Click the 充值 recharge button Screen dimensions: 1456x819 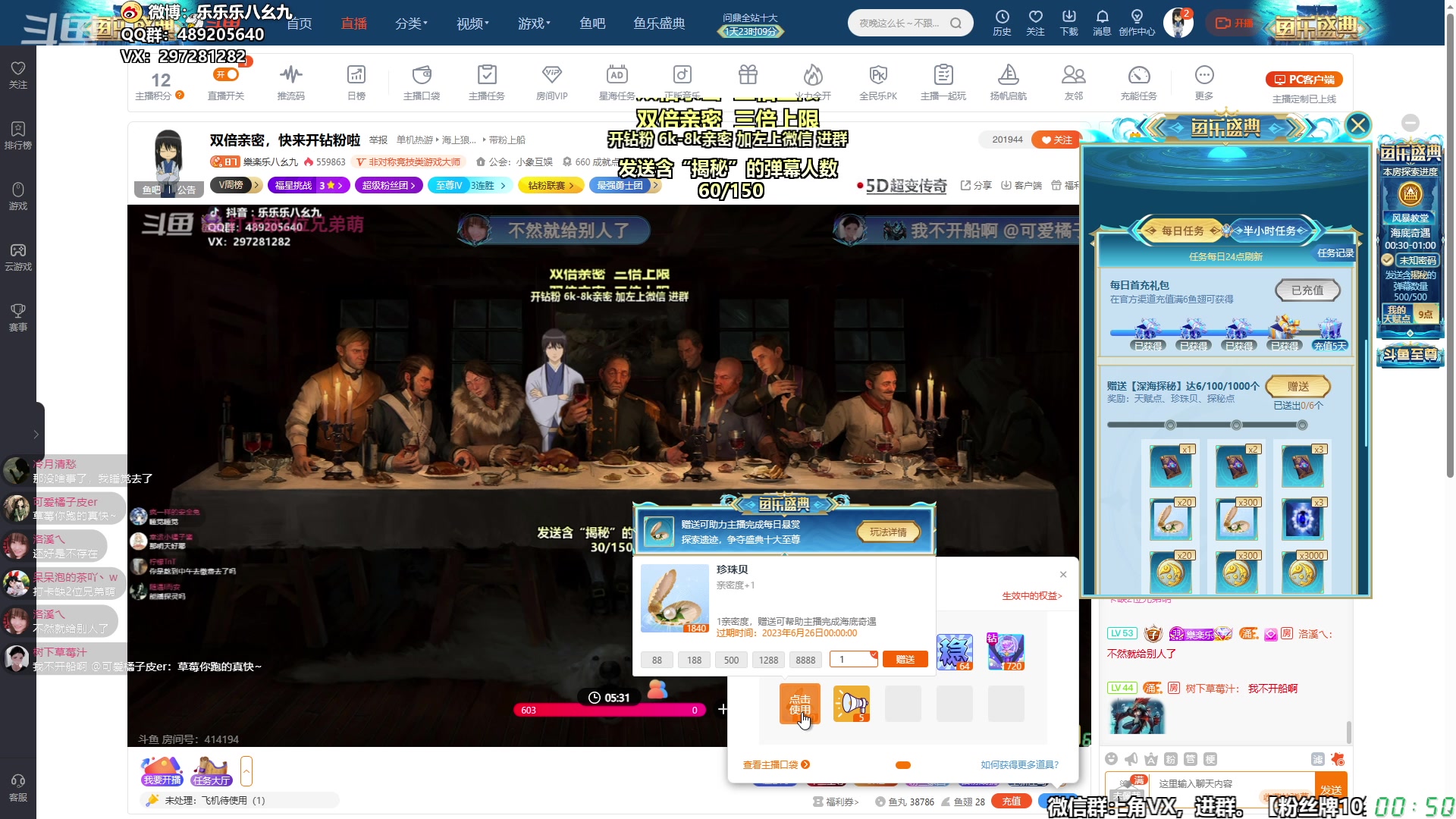point(1012,802)
